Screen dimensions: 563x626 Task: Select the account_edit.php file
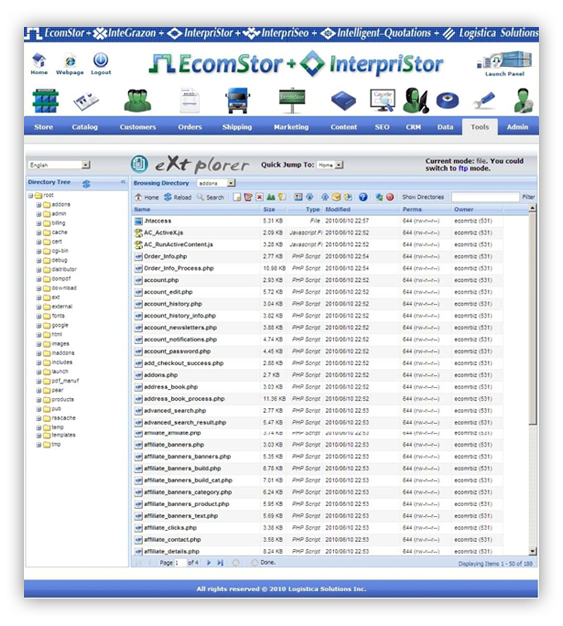coord(317,292)
